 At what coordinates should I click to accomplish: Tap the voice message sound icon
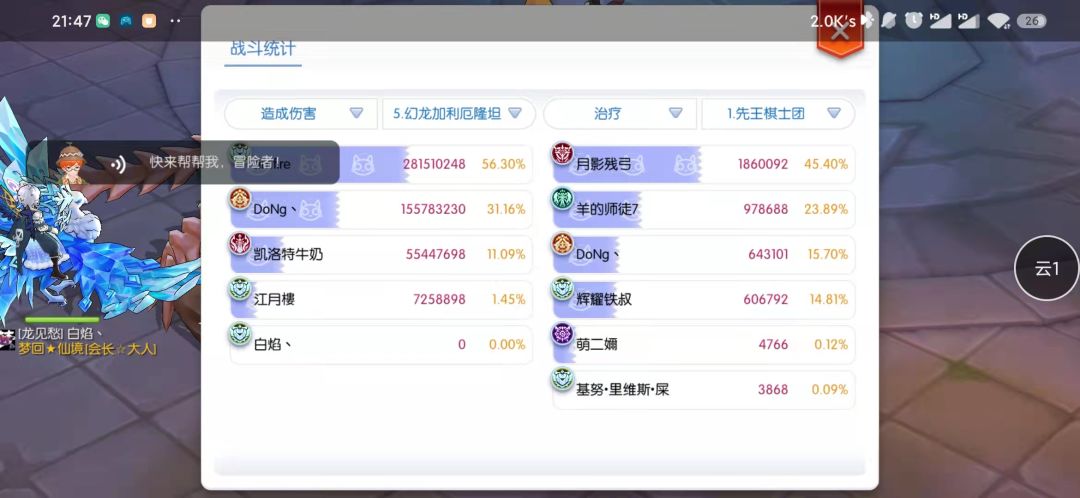coord(118,164)
